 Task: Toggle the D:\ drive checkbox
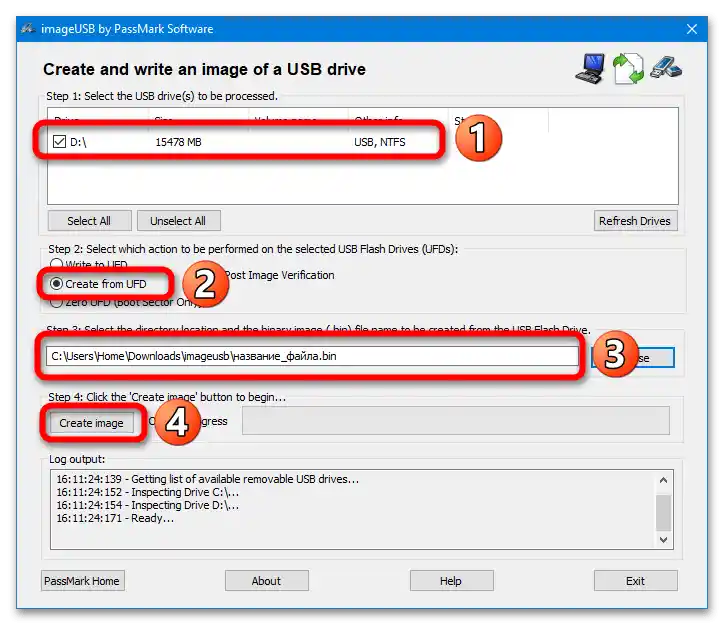point(59,142)
